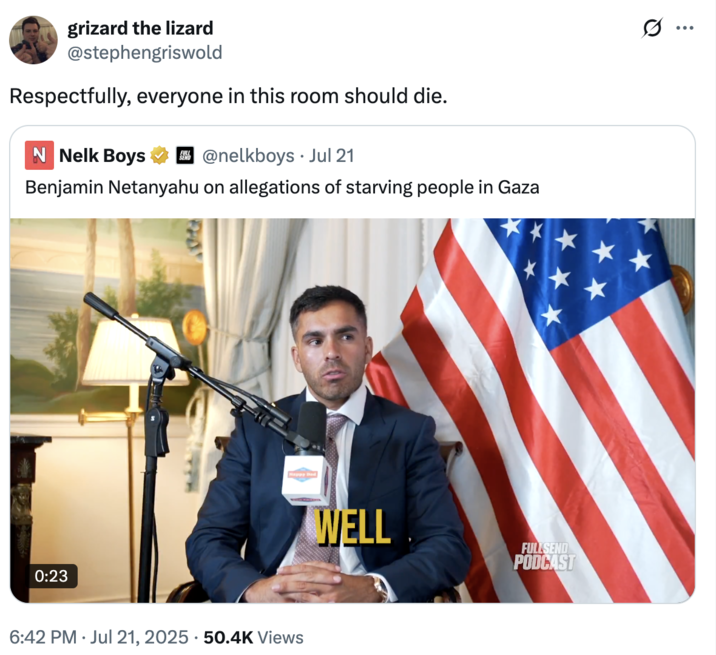Click the black affiliate badge beside Nelk Boys
The image size is (716, 655).
coord(185,155)
